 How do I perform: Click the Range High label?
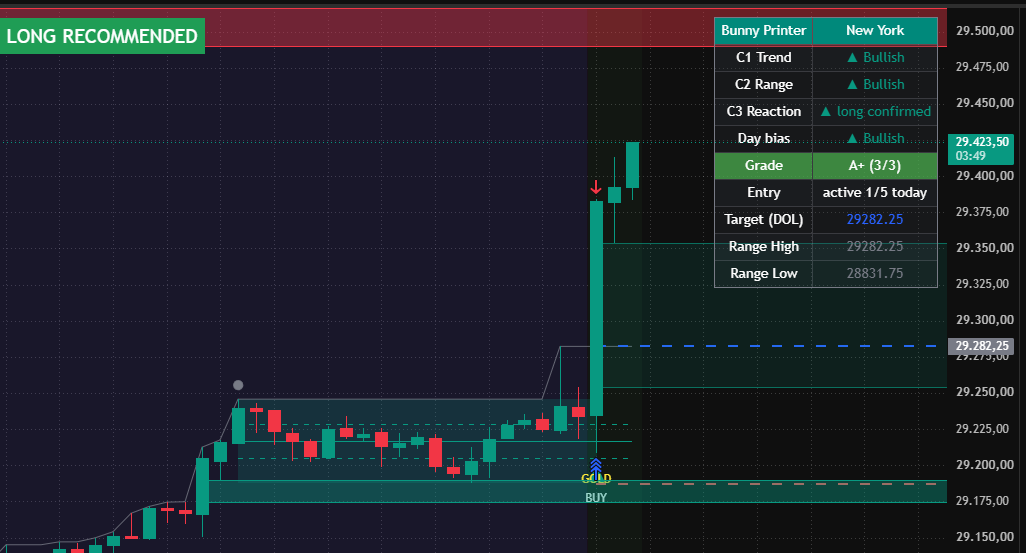[x=763, y=247]
